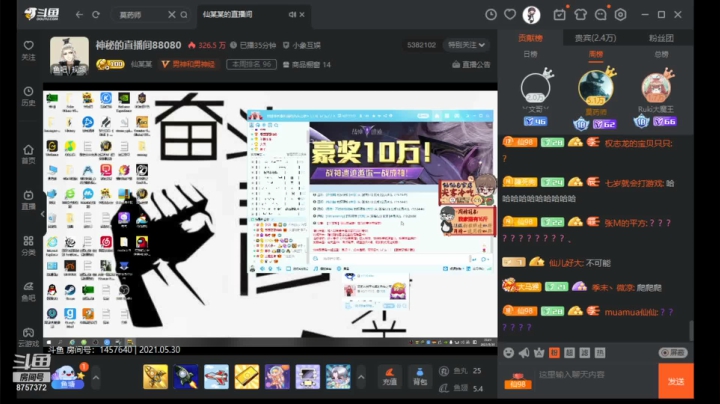
Task: Click username 仙儿好大 in chat
Action: coord(564,263)
